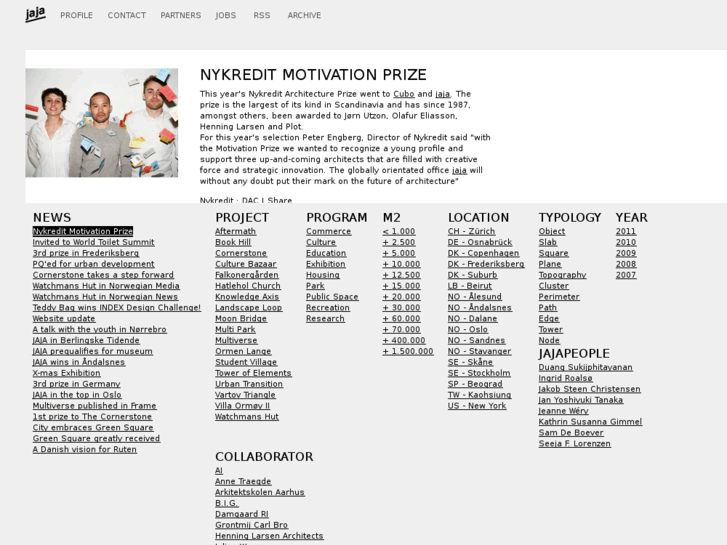Viewport: 727px width, 545px height.
Task: Open JAJA wins in Åndalsnes news
Action: [x=79, y=362]
